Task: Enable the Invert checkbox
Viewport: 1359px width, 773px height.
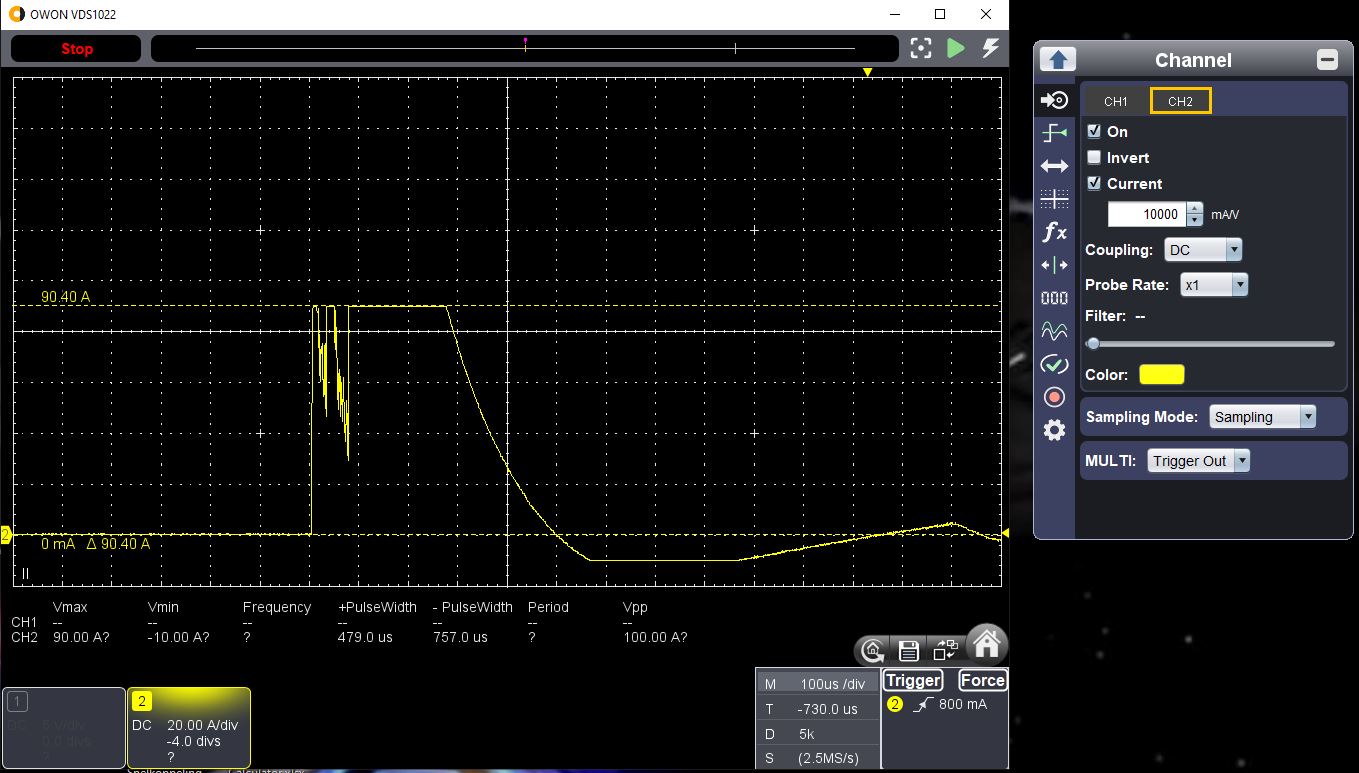Action: click(1094, 157)
